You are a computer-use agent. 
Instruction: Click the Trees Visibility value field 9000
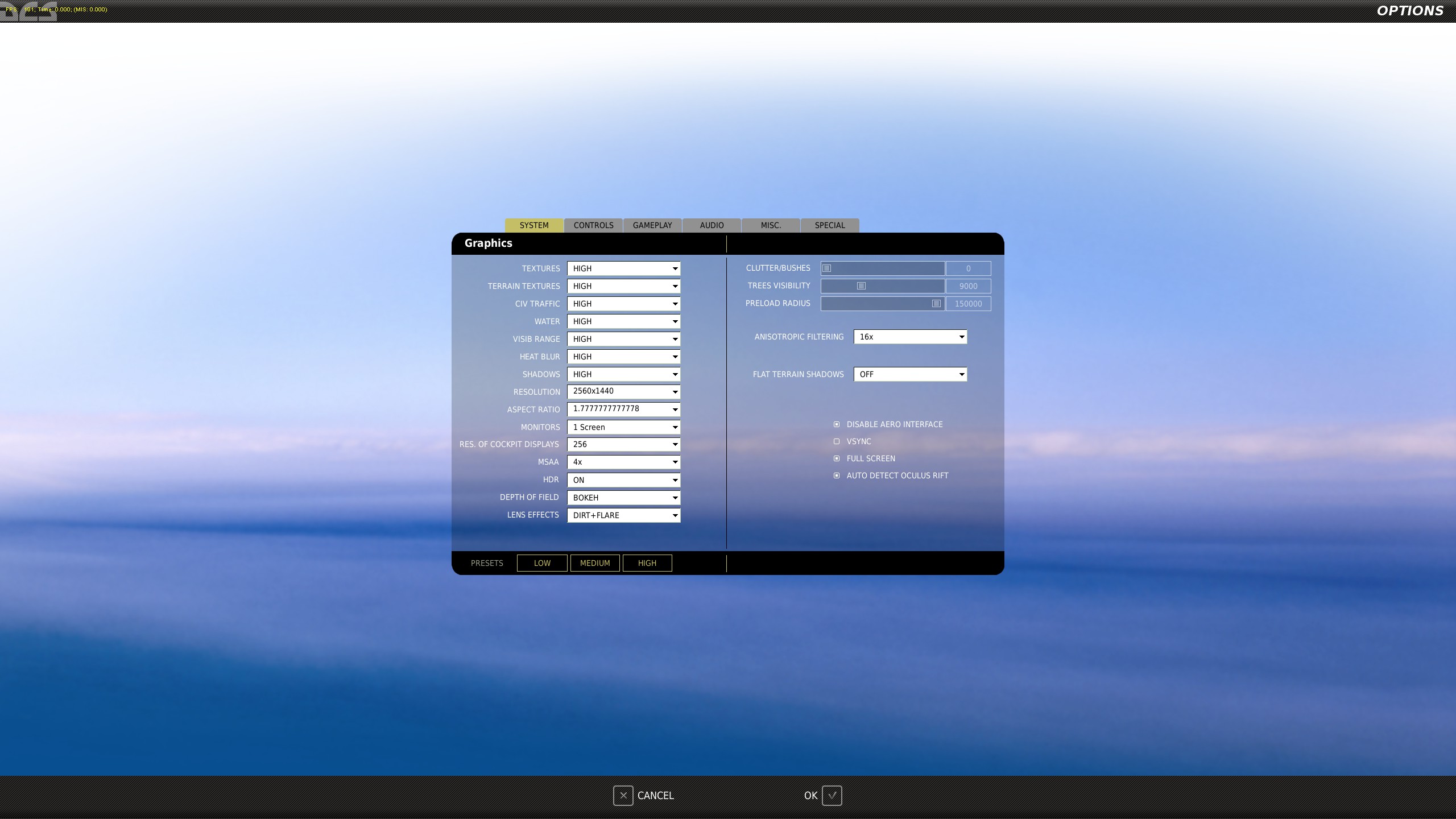968,286
